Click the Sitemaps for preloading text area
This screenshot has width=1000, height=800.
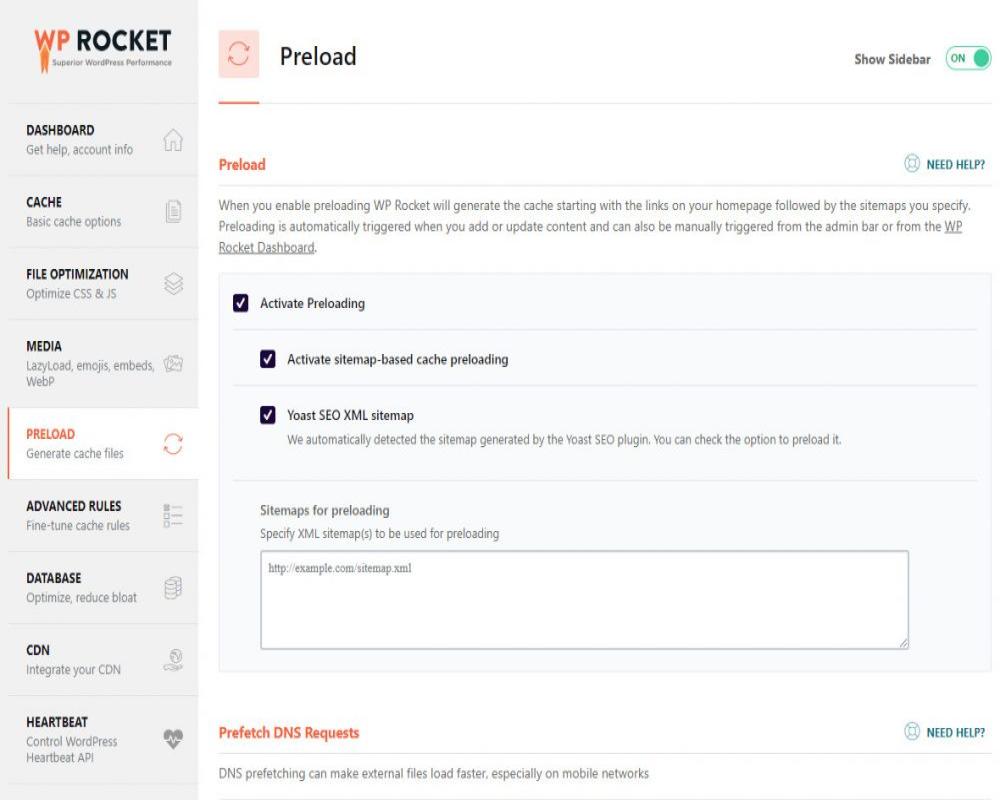(x=584, y=600)
